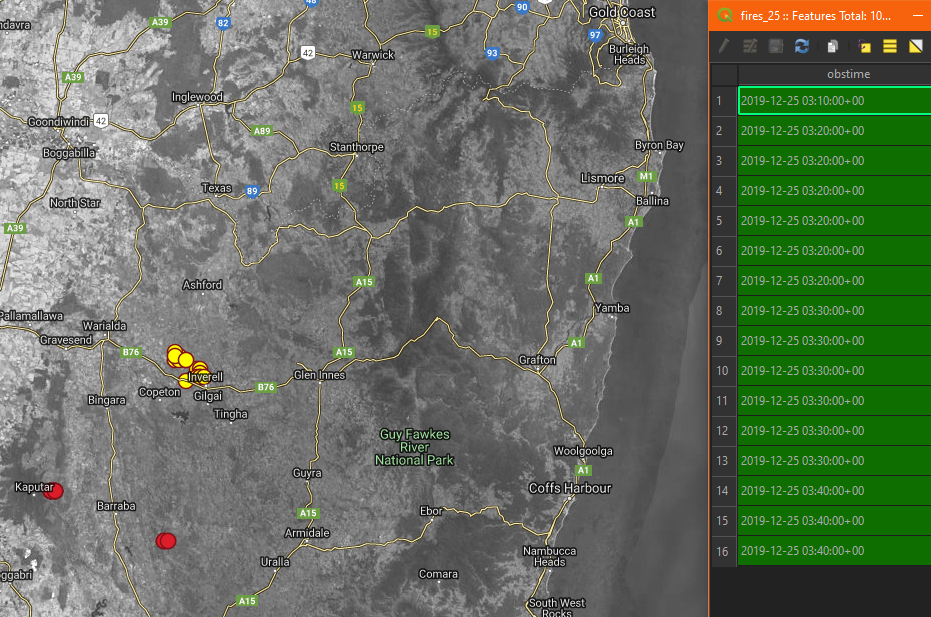Viewport: 931px width, 617px height.
Task: Click obstime cell in row 14
Action: point(834,491)
